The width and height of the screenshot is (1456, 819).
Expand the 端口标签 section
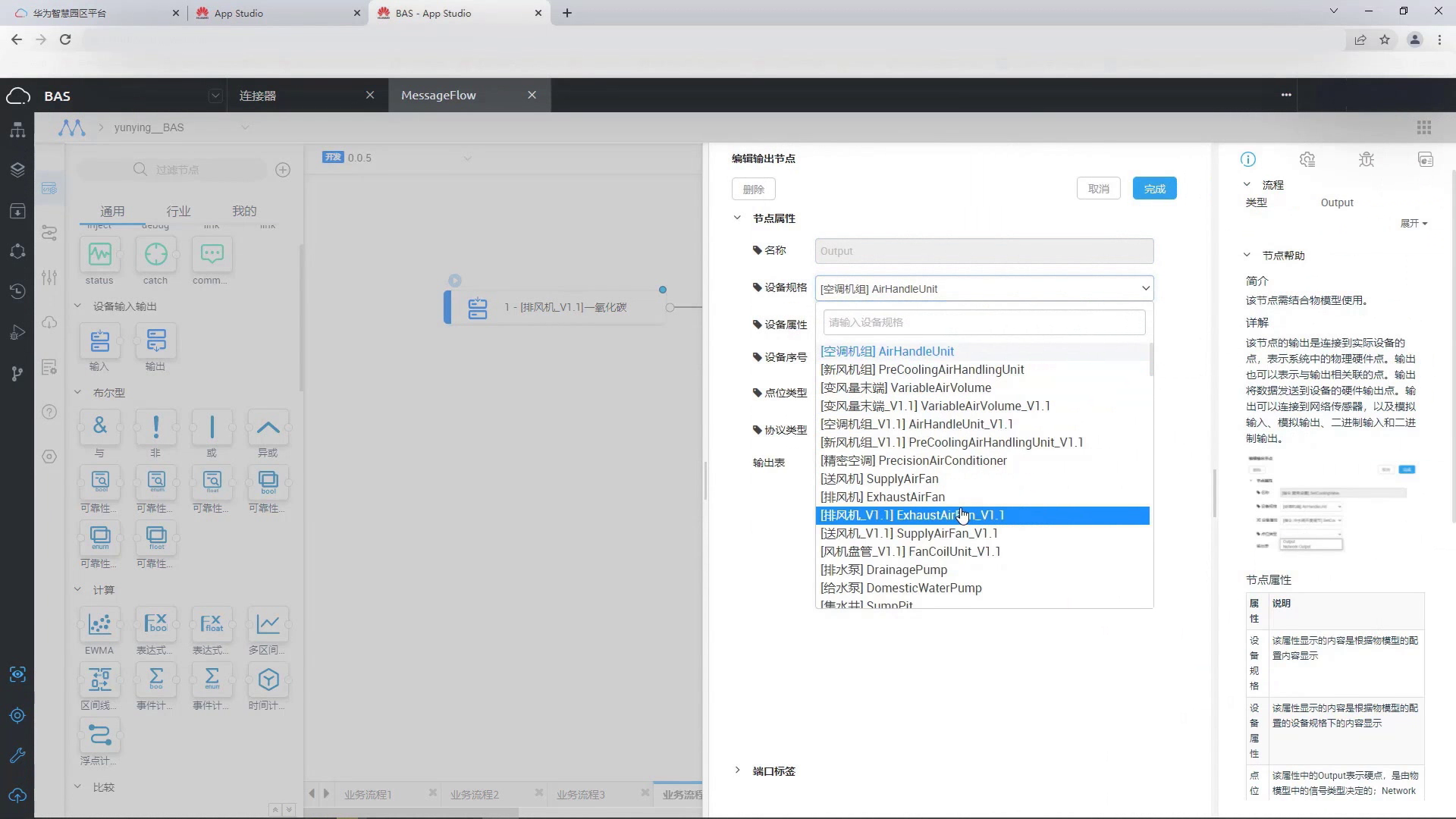coord(737,770)
